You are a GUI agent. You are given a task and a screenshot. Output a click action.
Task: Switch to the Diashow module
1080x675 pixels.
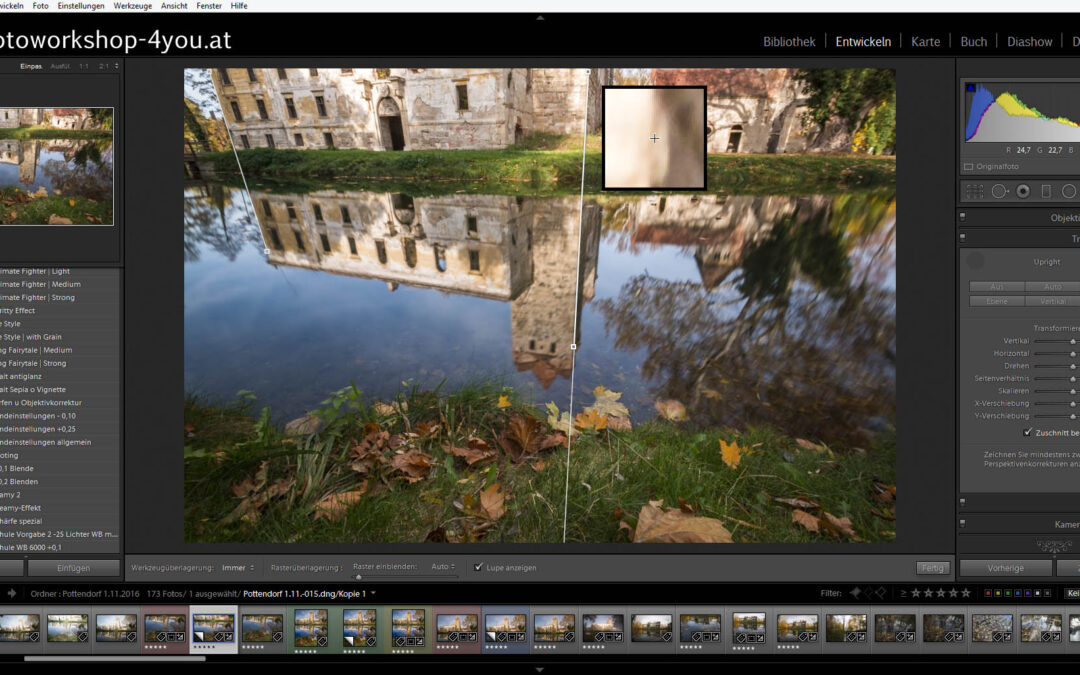point(1030,42)
